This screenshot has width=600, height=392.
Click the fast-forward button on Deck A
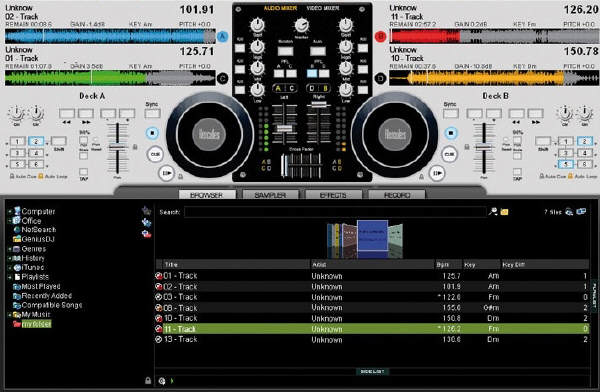(x=86, y=113)
